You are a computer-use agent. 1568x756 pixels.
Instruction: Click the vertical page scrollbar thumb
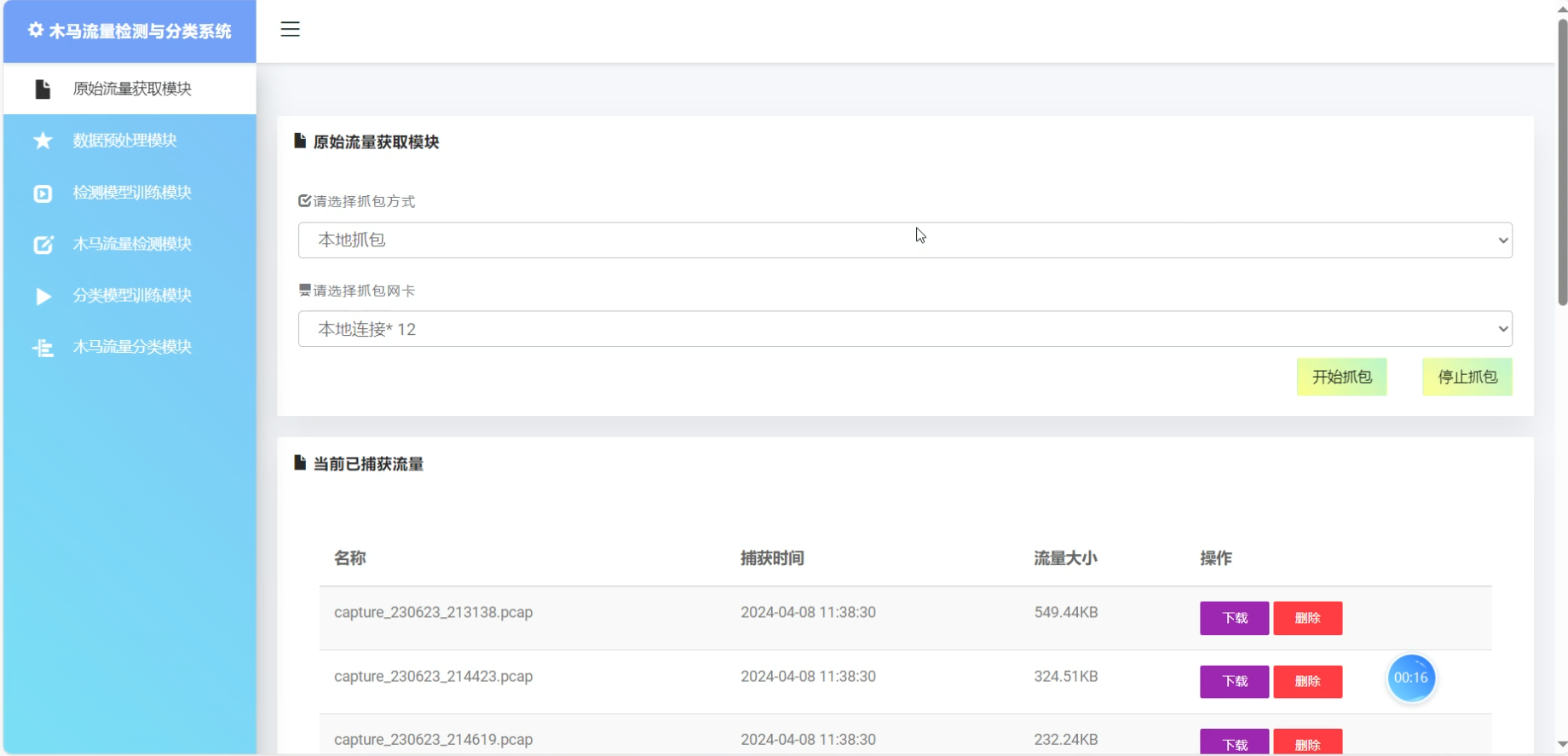pos(1562,162)
